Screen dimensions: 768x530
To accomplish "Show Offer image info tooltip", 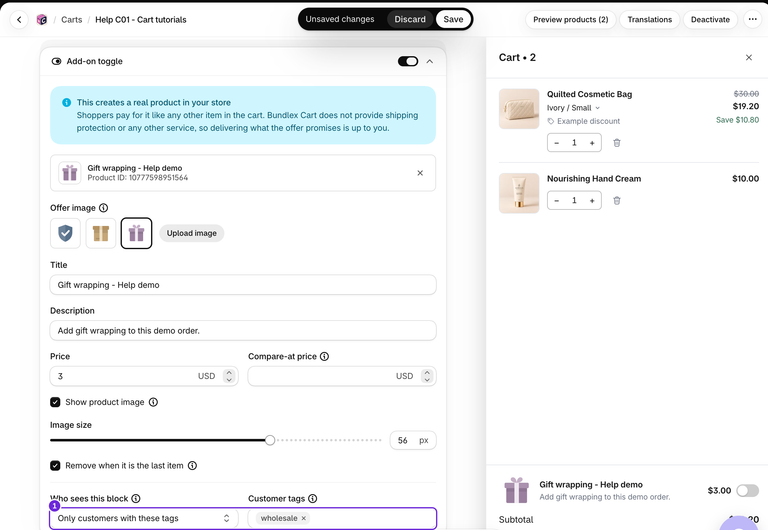I will pyautogui.click(x=103, y=208).
